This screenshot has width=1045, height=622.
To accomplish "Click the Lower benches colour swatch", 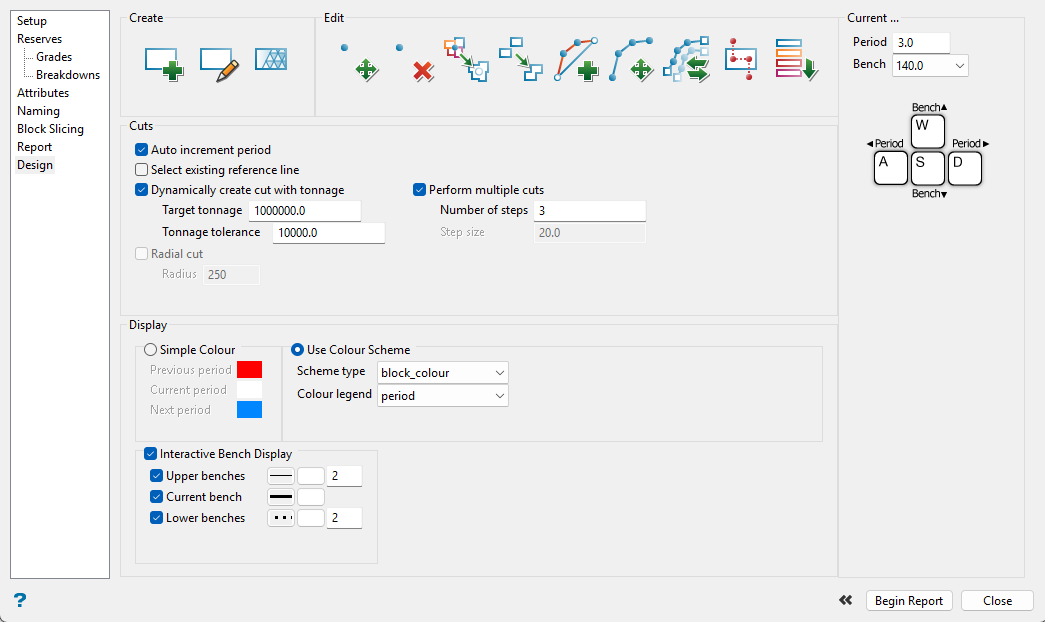I will pos(311,518).
